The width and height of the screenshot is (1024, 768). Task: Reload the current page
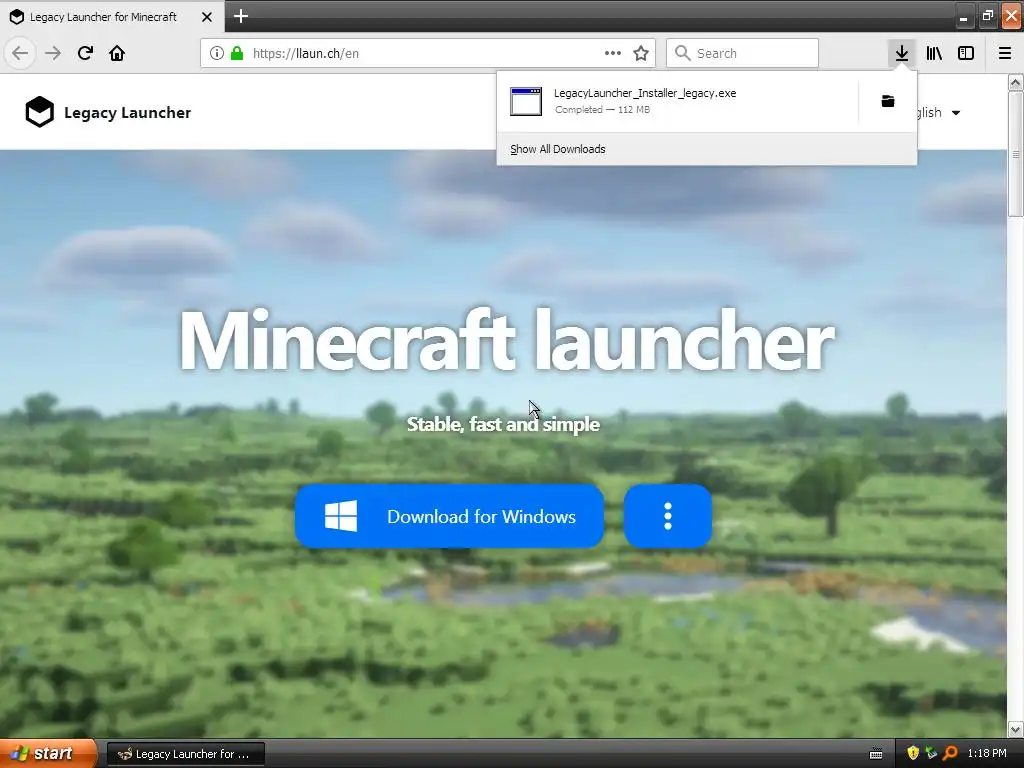click(x=85, y=53)
